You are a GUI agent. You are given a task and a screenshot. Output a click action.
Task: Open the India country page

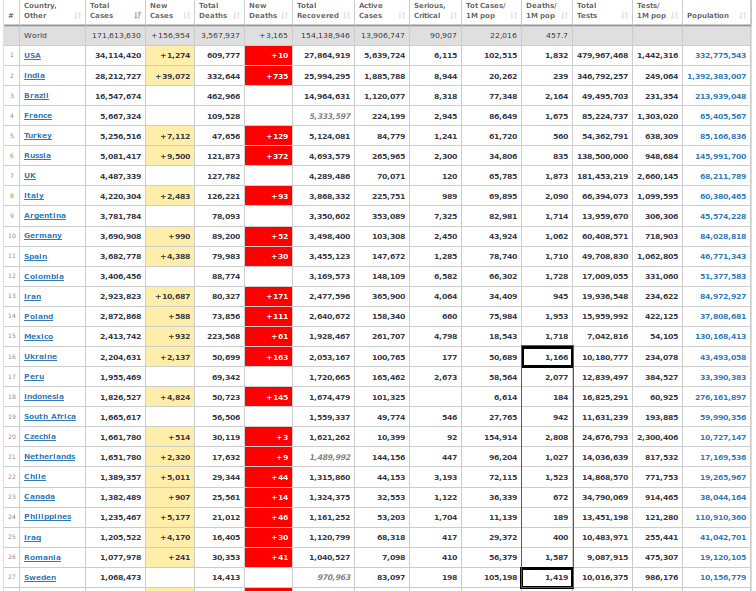pos(34,76)
